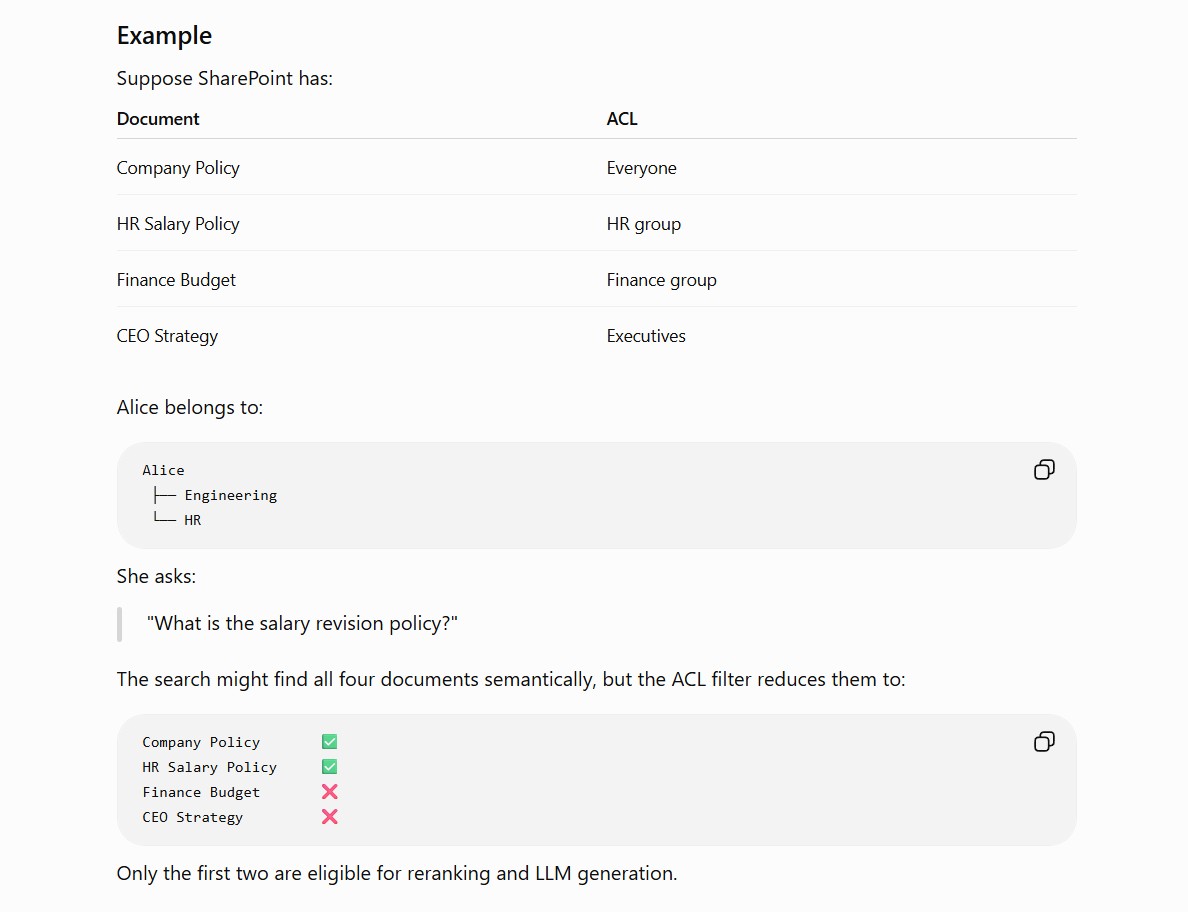1188x912 pixels.
Task: Select the HR branch under Alice
Action: coord(192,520)
